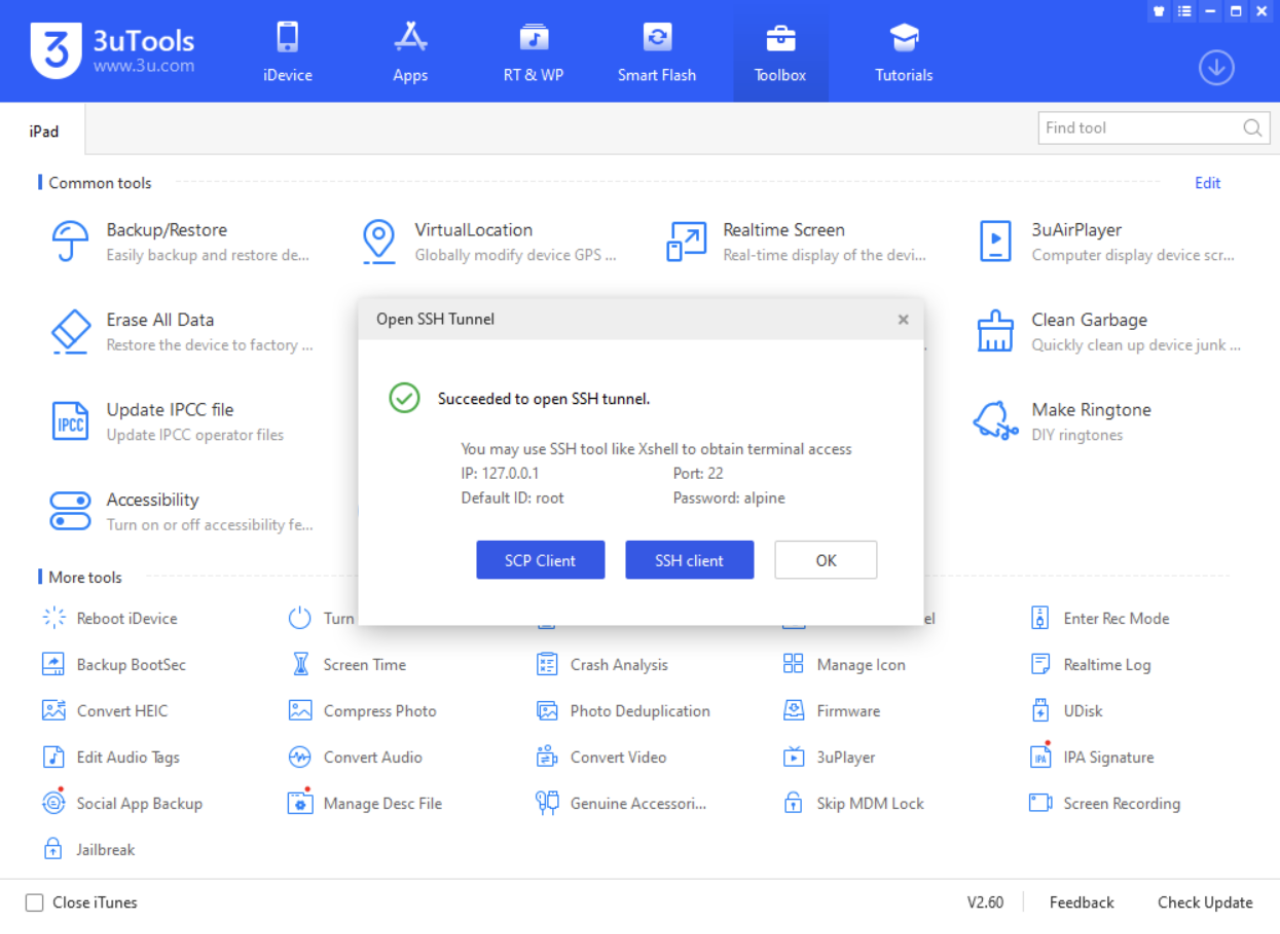The width and height of the screenshot is (1280, 934).
Task: Open the Jailbreak tool
Action: tap(89, 849)
